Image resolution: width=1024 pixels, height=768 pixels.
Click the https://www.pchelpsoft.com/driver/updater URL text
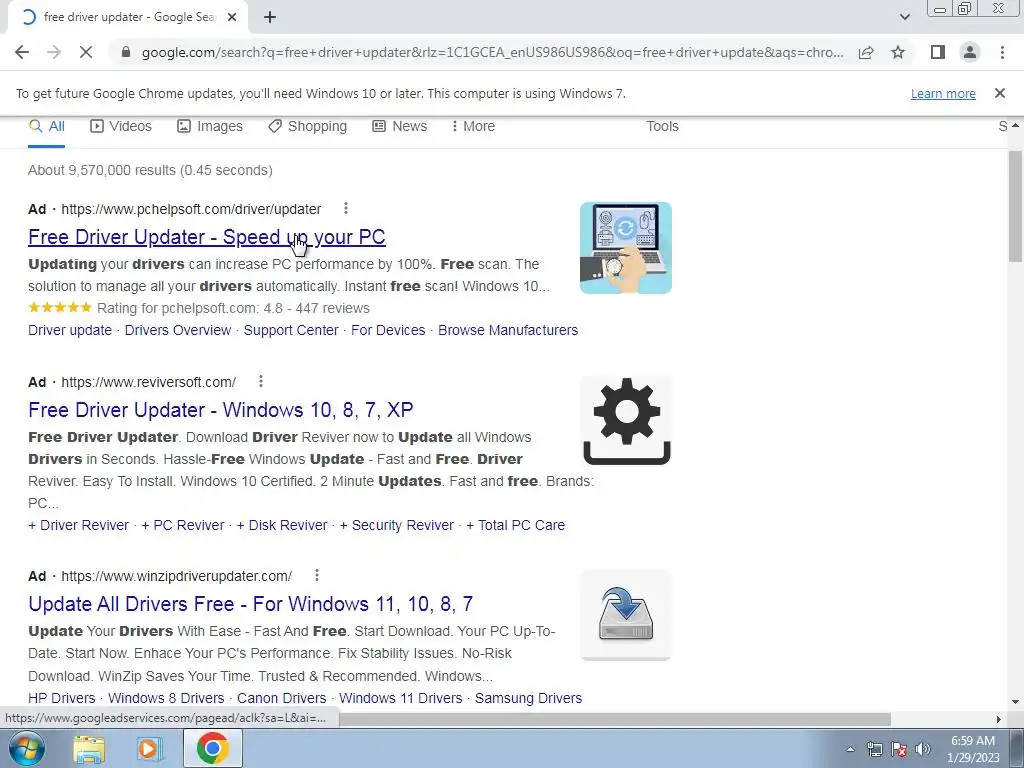191,209
